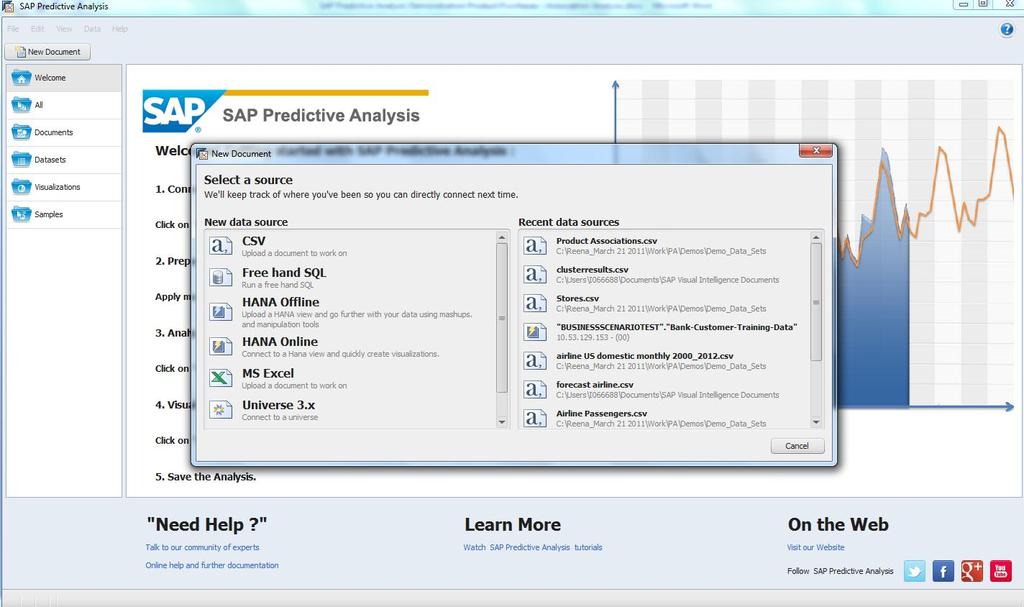Image resolution: width=1024 pixels, height=607 pixels.
Task: Click the Bank-Customer-Training-Data HANA icon
Action: 535,331
